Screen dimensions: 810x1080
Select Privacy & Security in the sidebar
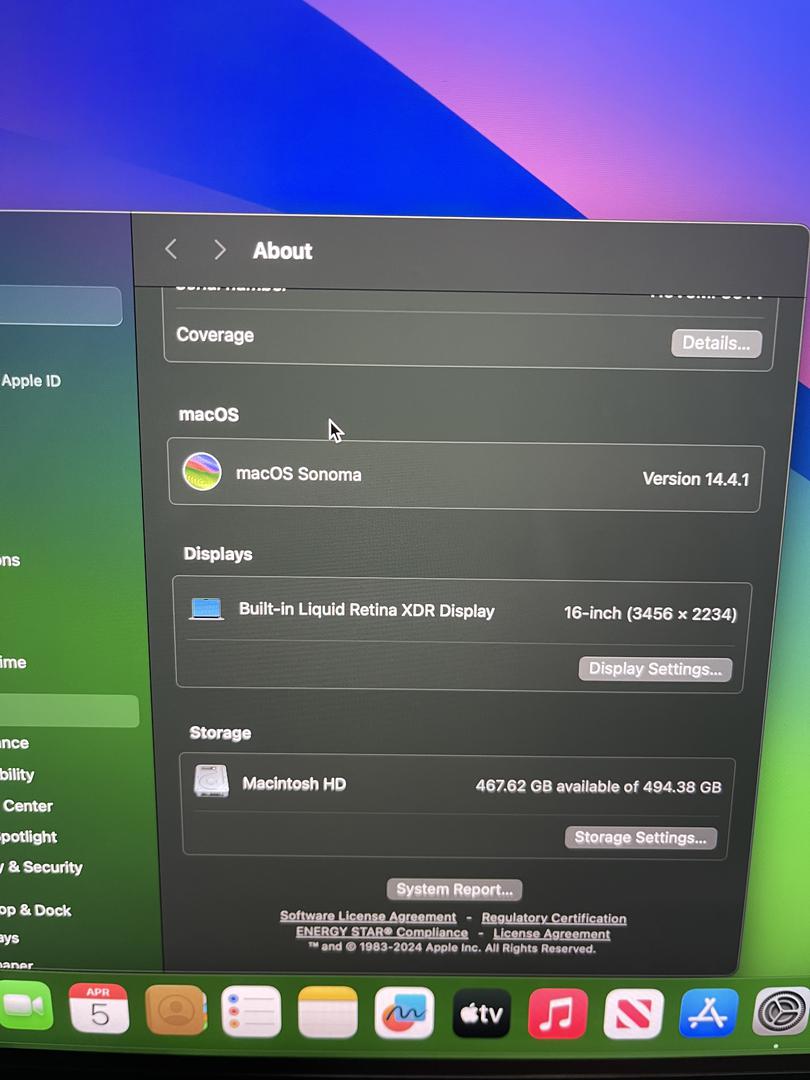click(x=41, y=867)
